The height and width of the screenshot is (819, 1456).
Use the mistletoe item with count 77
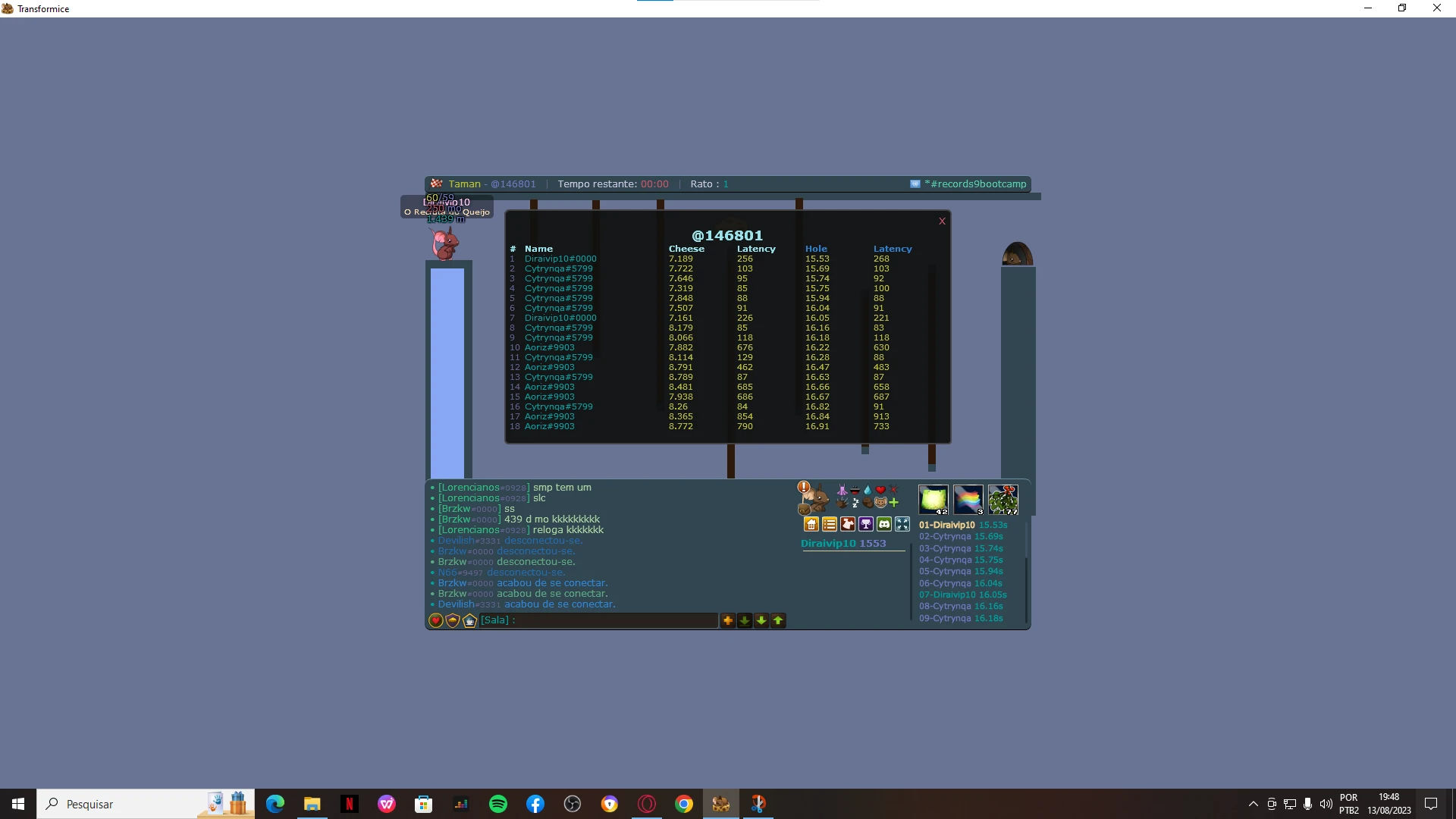[x=1003, y=500]
